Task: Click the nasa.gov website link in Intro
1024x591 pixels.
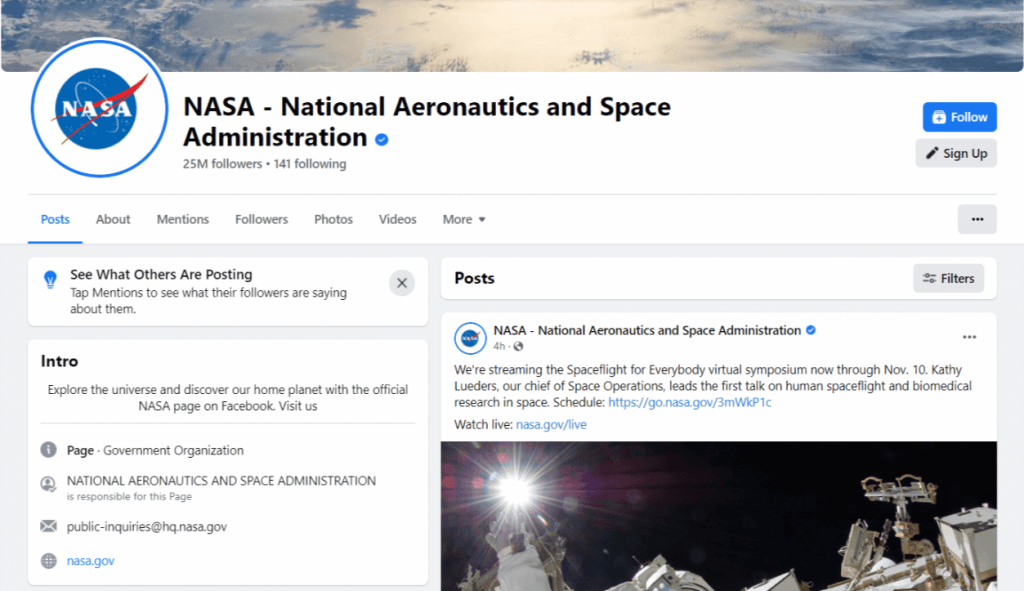Action: coord(91,561)
